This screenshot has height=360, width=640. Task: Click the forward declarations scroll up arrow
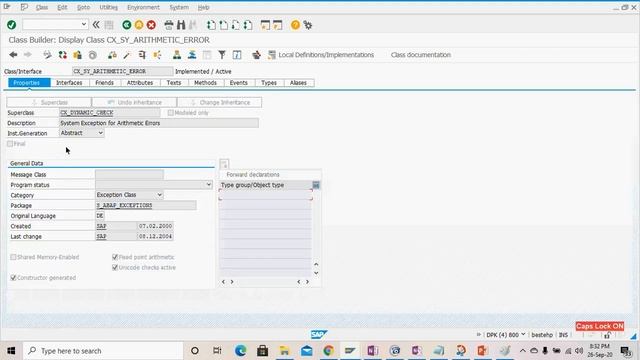pyautogui.click(x=316, y=264)
